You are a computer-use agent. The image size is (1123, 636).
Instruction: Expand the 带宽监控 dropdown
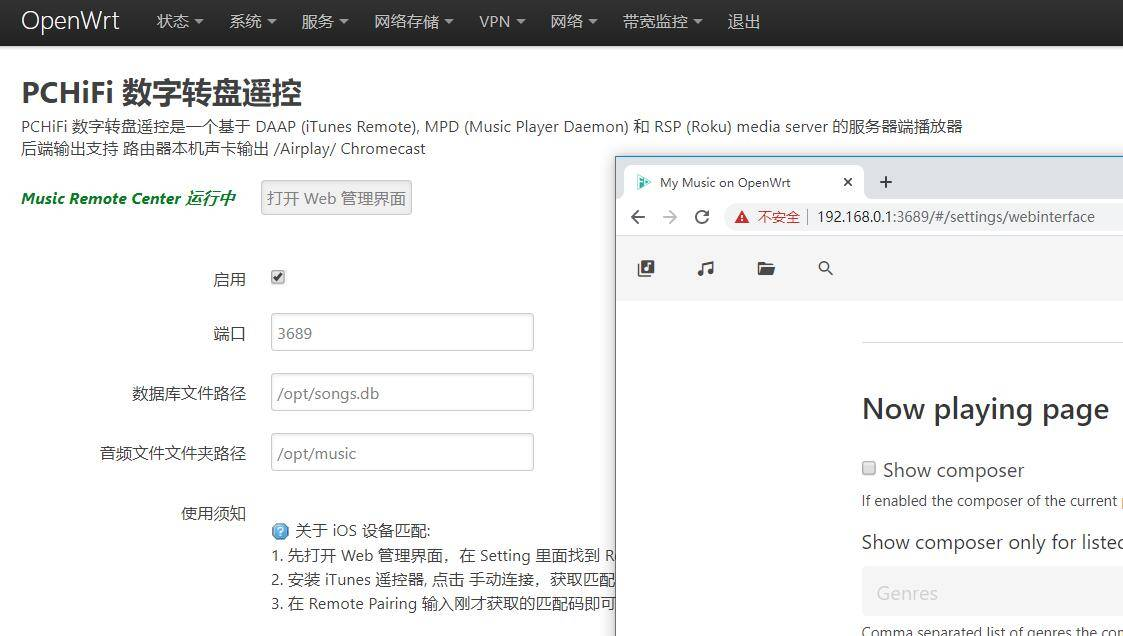point(655,21)
